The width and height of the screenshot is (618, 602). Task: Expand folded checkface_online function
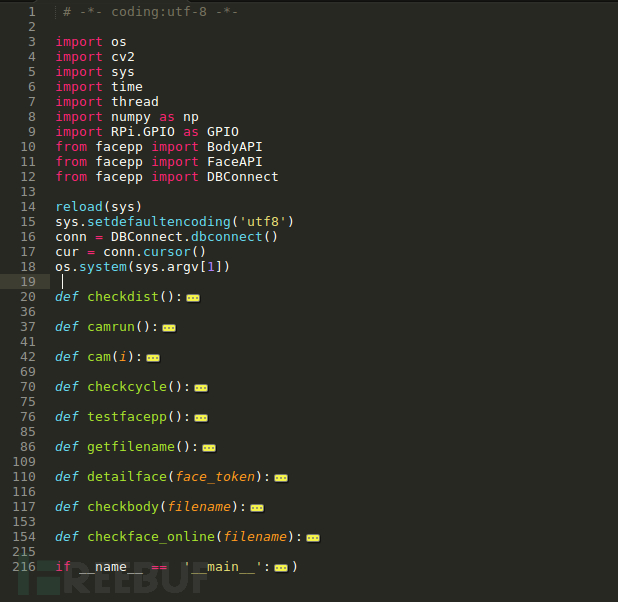pos(313,538)
